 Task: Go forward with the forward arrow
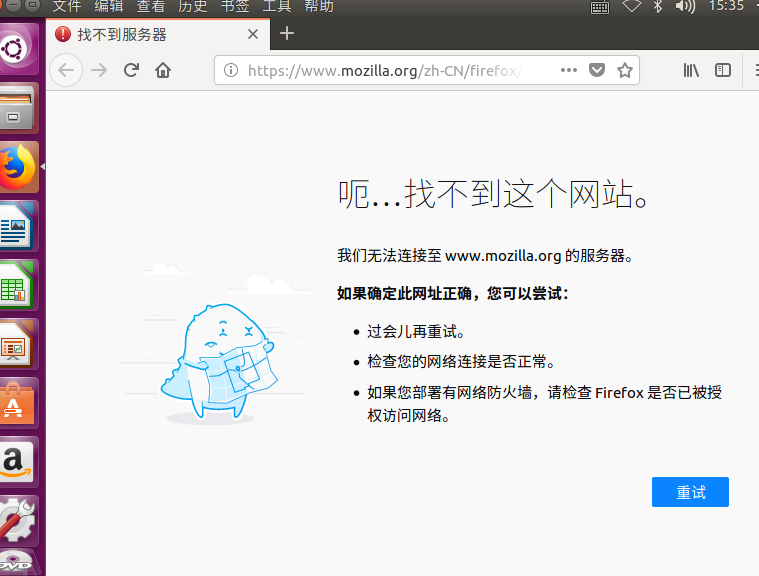[x=99, y=71]
